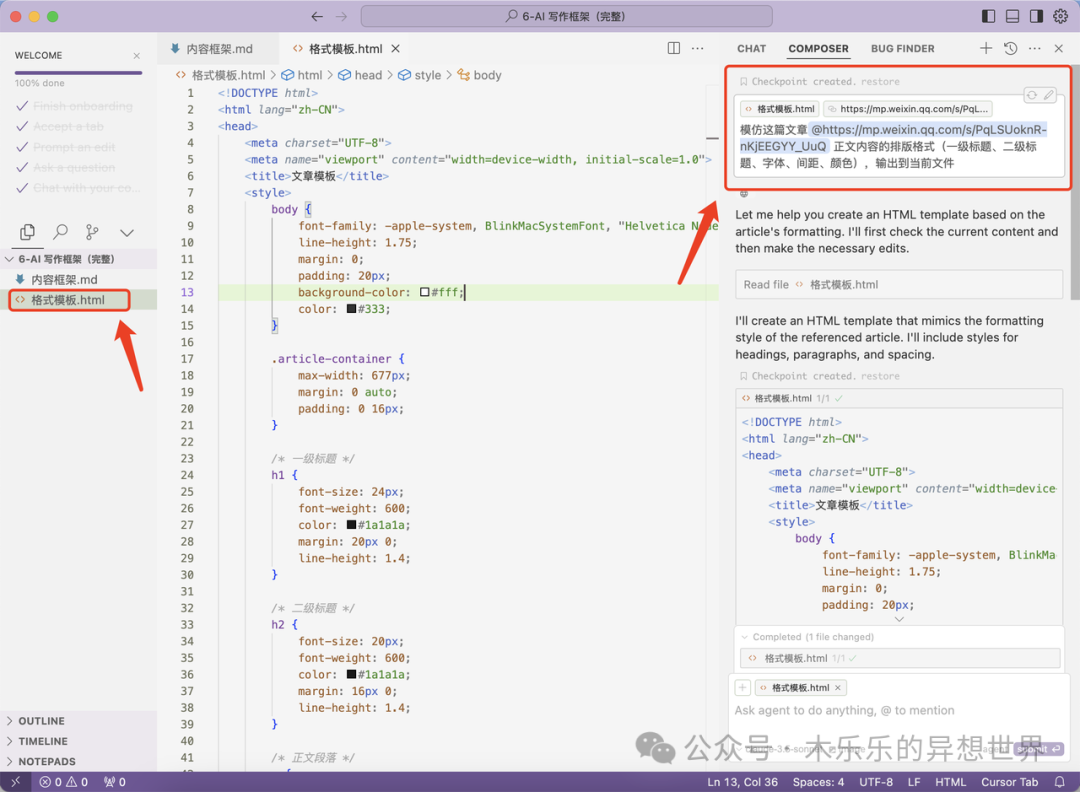This screenshot has width=1080, height=792.
Task: Toggle the primary sidebar layout button
Action: pos(988,17)
